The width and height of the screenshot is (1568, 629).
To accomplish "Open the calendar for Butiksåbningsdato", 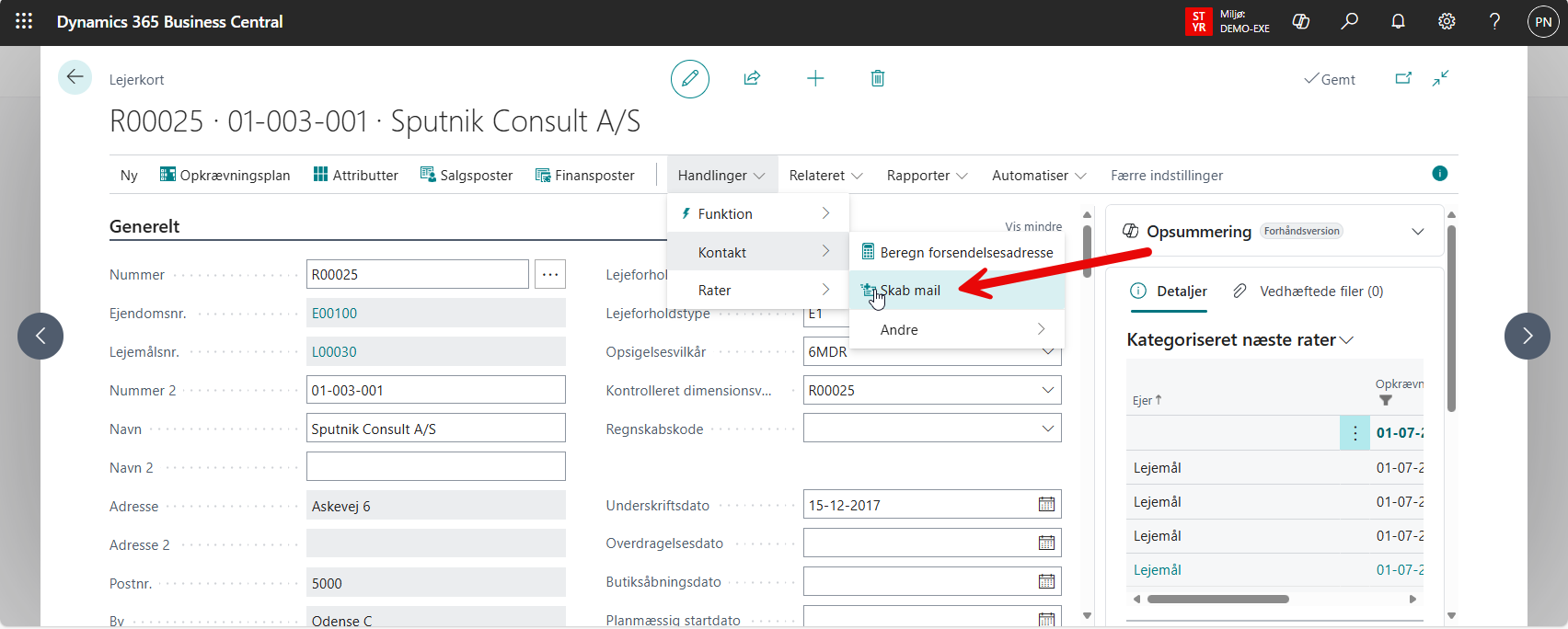I will (x=1046, y=581).
